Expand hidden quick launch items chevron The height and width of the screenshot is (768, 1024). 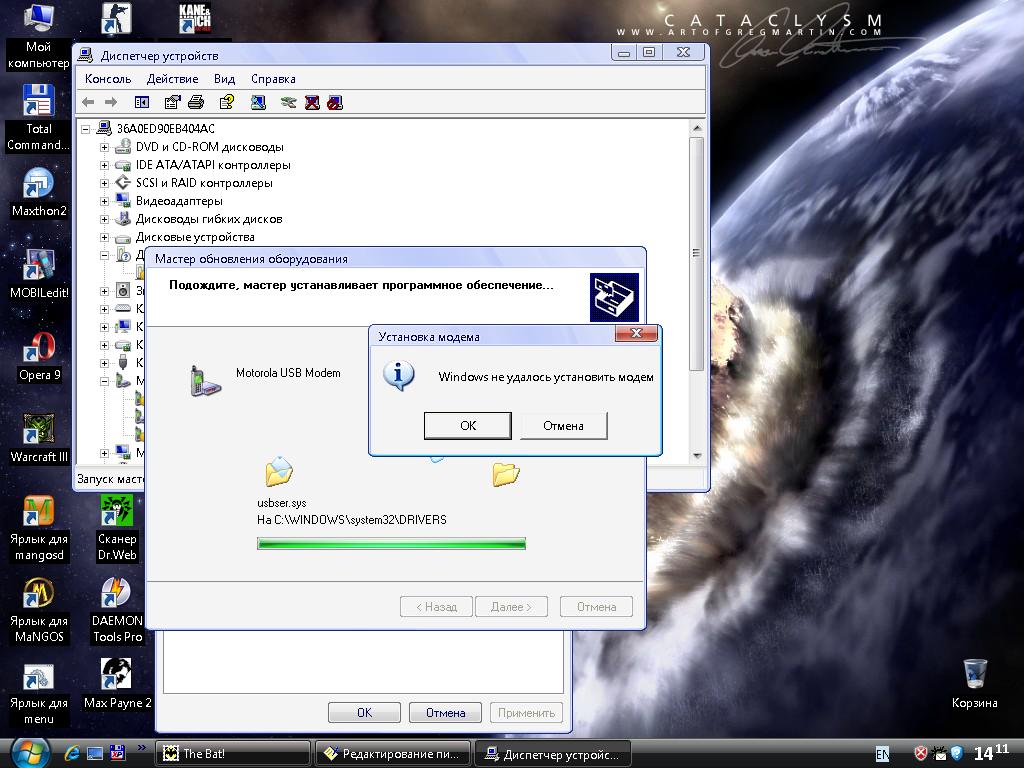pos(142,747)
